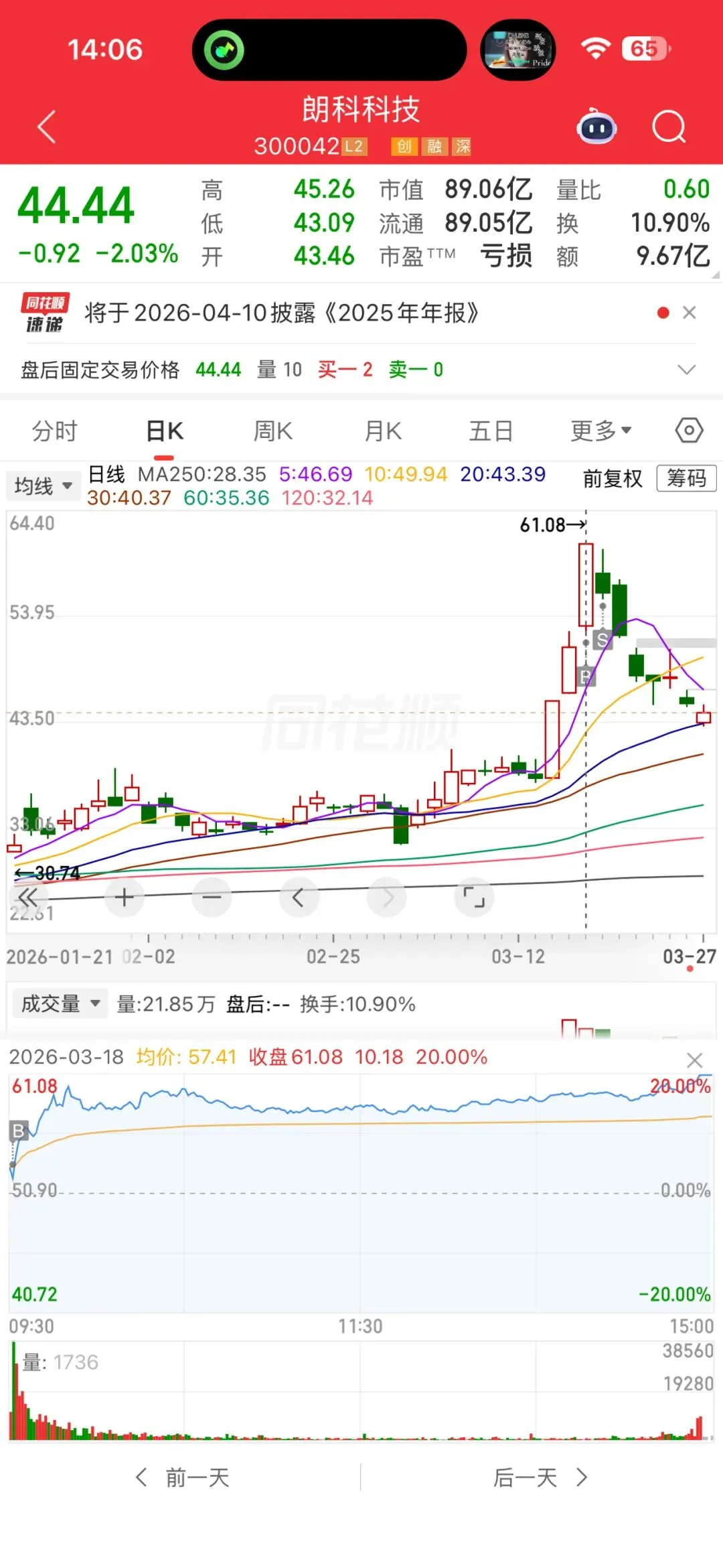Tap the Wi-Fi status icon
Viewport: 723px width, 1568px height.
point(595,48)
